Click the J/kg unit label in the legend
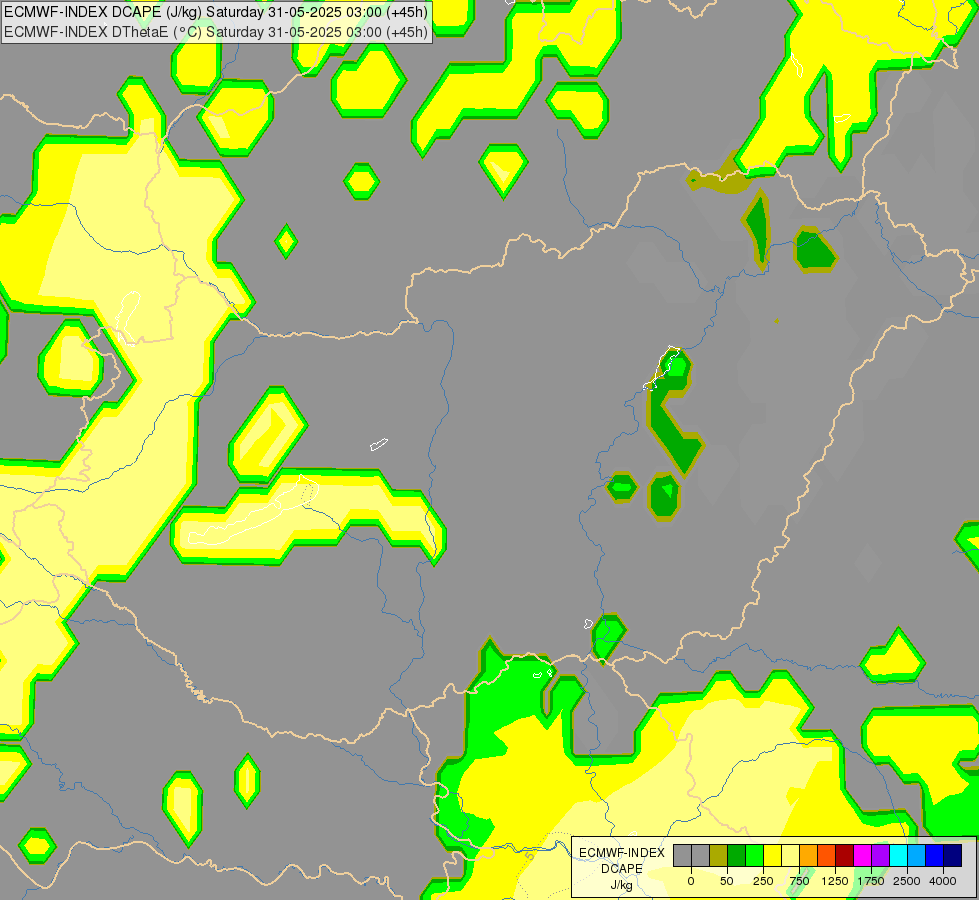The image size is (979, 900). click(621, 885)
